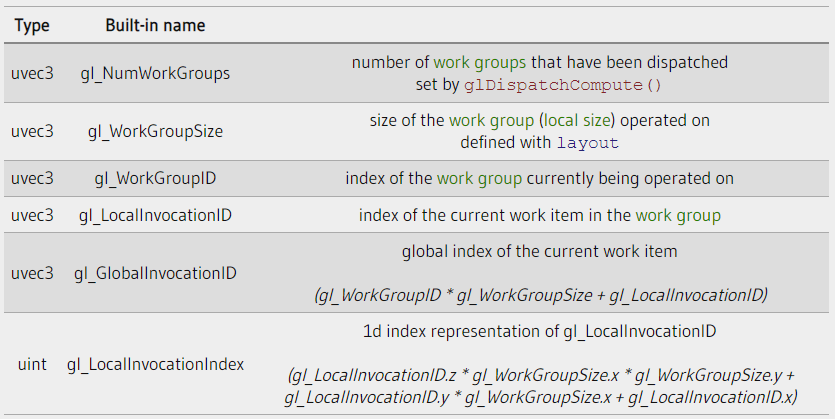The width and height of the screenshot is (835, 419).
Task: Click 'work group' link in gl_LocalInvocationID row
Action: coord(678,216)
